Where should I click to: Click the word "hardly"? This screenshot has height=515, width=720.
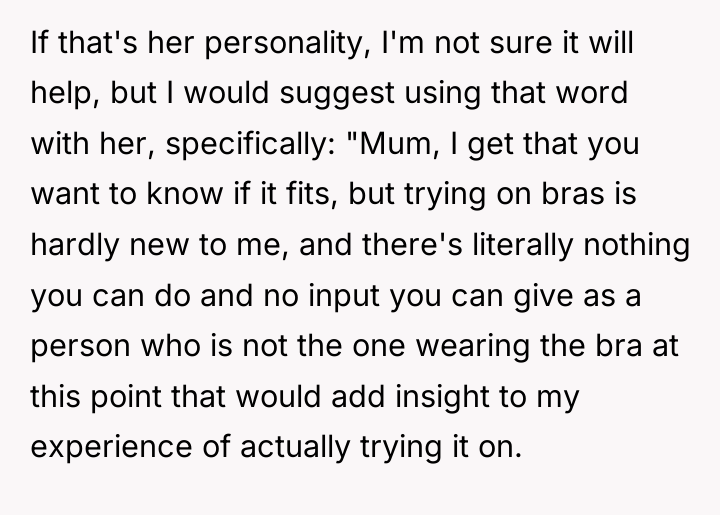[x=75, y=246]
